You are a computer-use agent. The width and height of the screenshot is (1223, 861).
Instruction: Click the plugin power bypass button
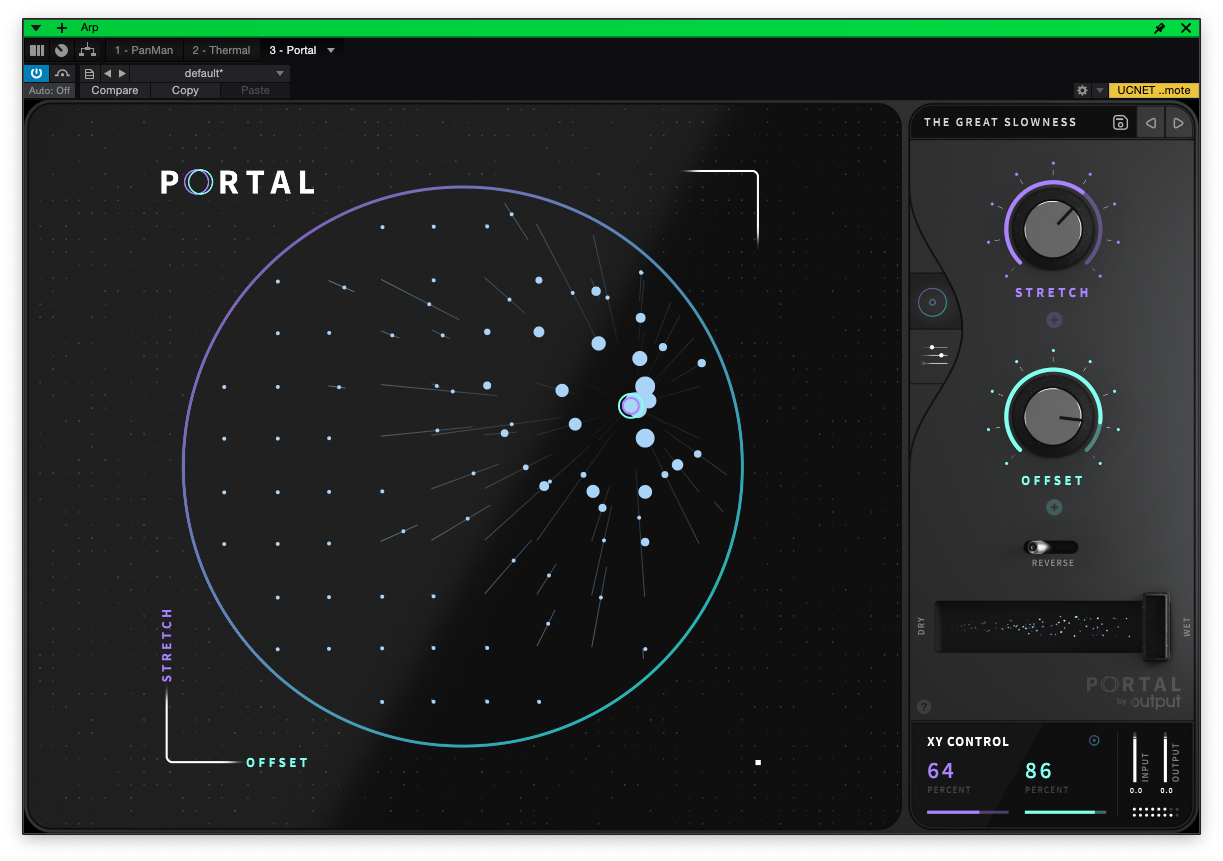tap(36, 73)
